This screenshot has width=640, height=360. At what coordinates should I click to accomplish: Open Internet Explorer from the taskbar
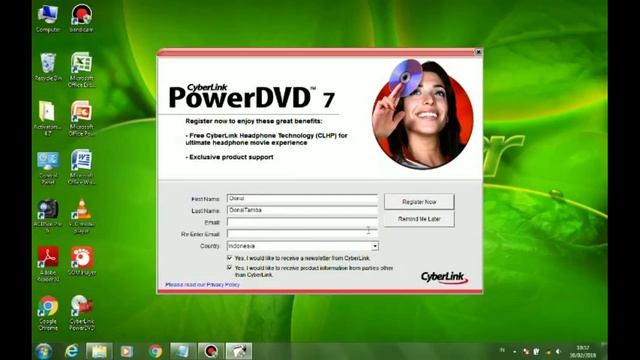click(72, 351)
